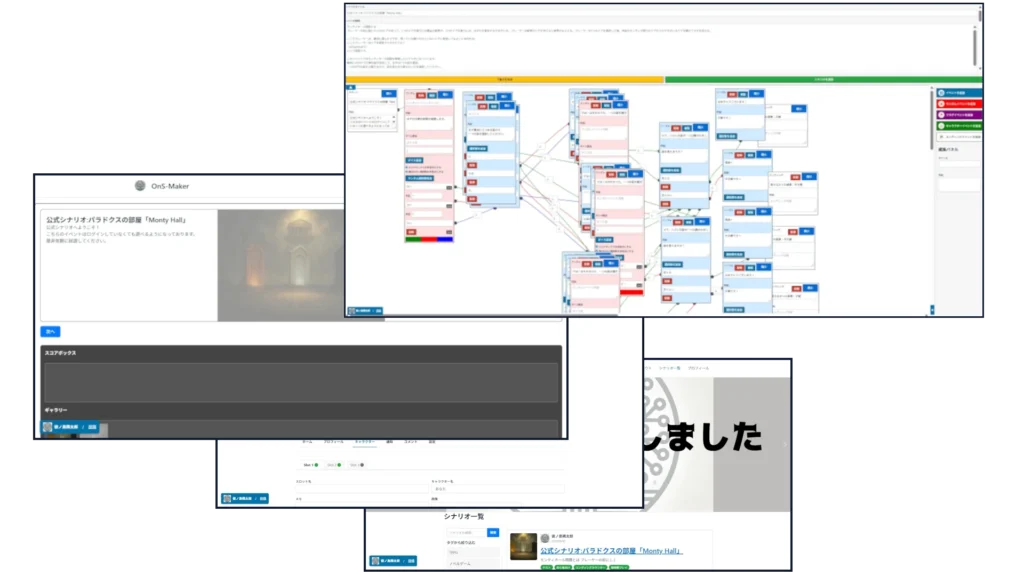Click the scenario author avatar icon
Image resolution: width=1024 pixels, height=576 pixels.
point(545,538)
